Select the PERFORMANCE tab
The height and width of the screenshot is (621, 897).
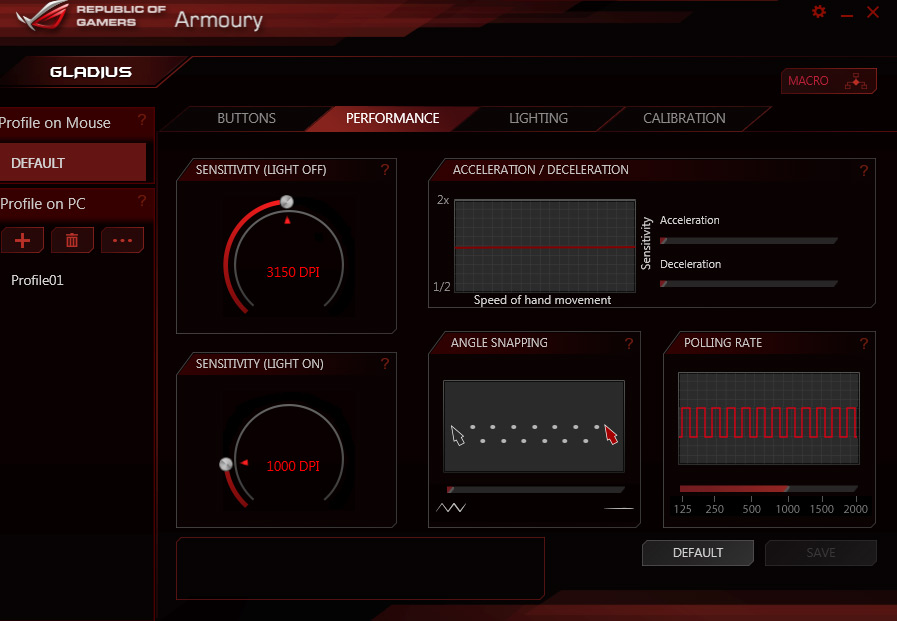[392, 118]
